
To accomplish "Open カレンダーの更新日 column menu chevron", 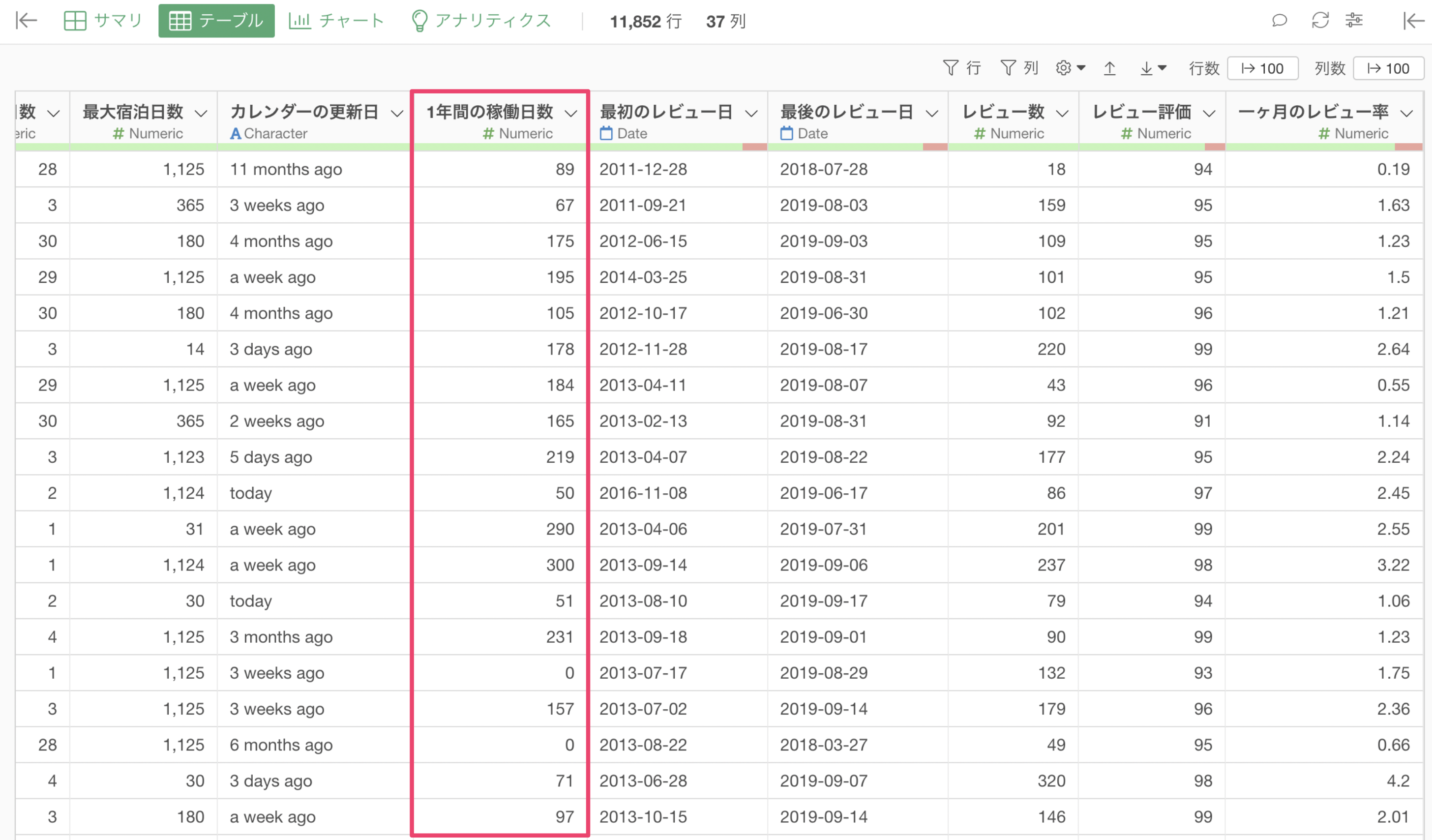I will point(397,113).
